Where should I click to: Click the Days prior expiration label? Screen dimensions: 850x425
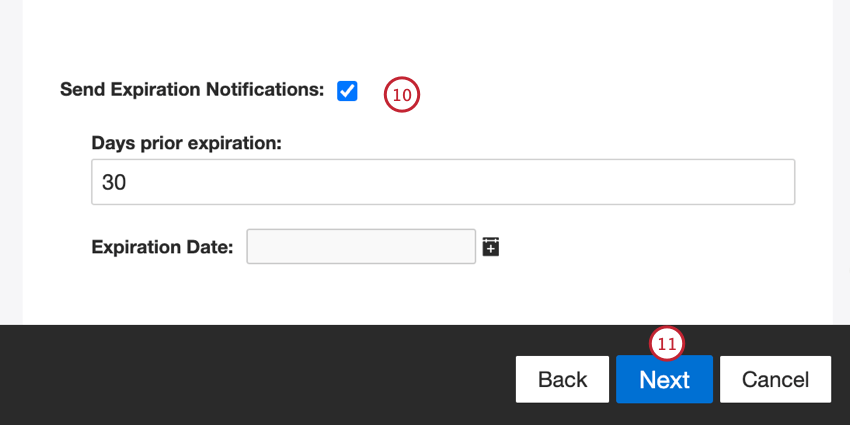187,143
